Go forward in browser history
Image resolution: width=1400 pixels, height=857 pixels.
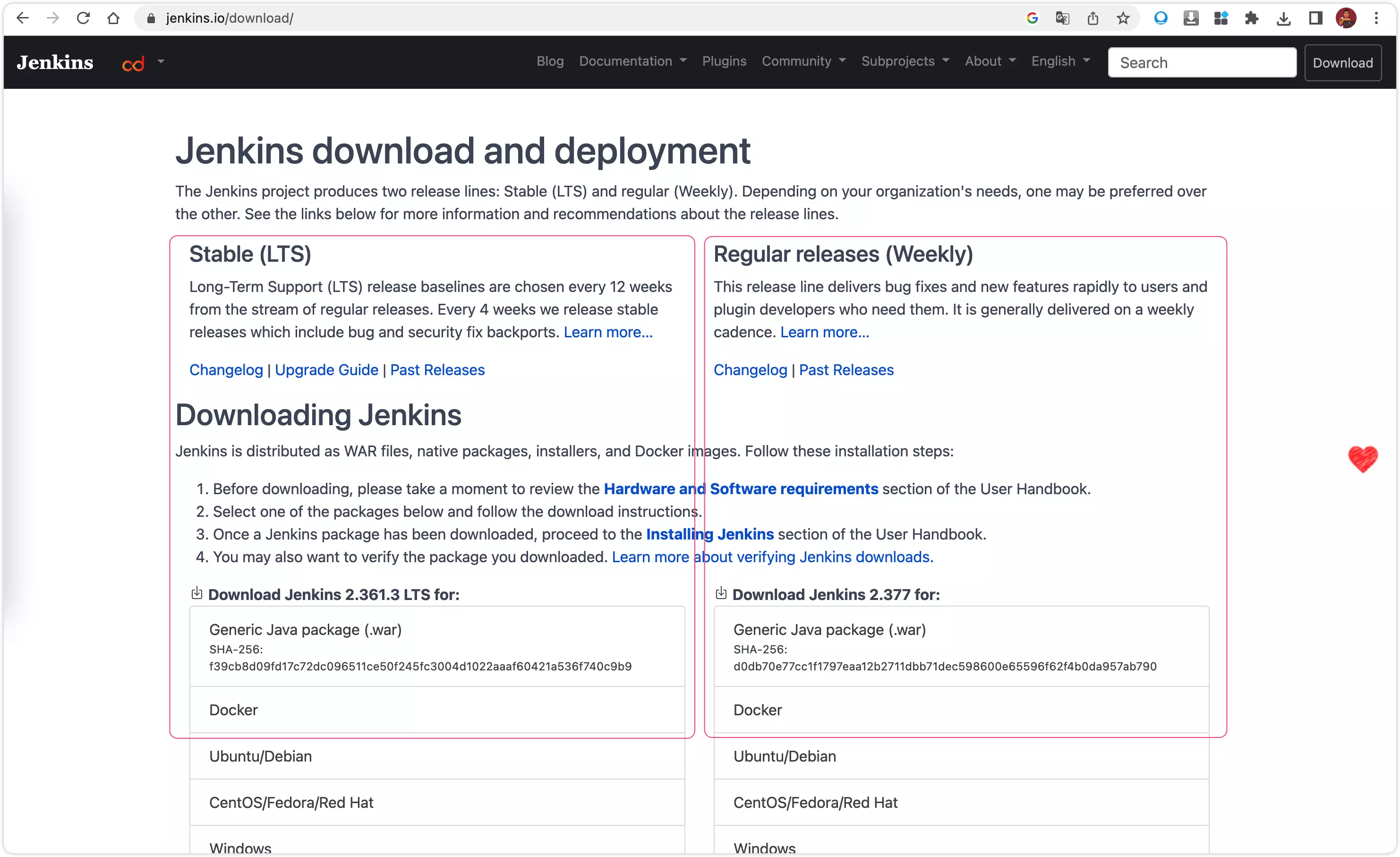[53, 18]
